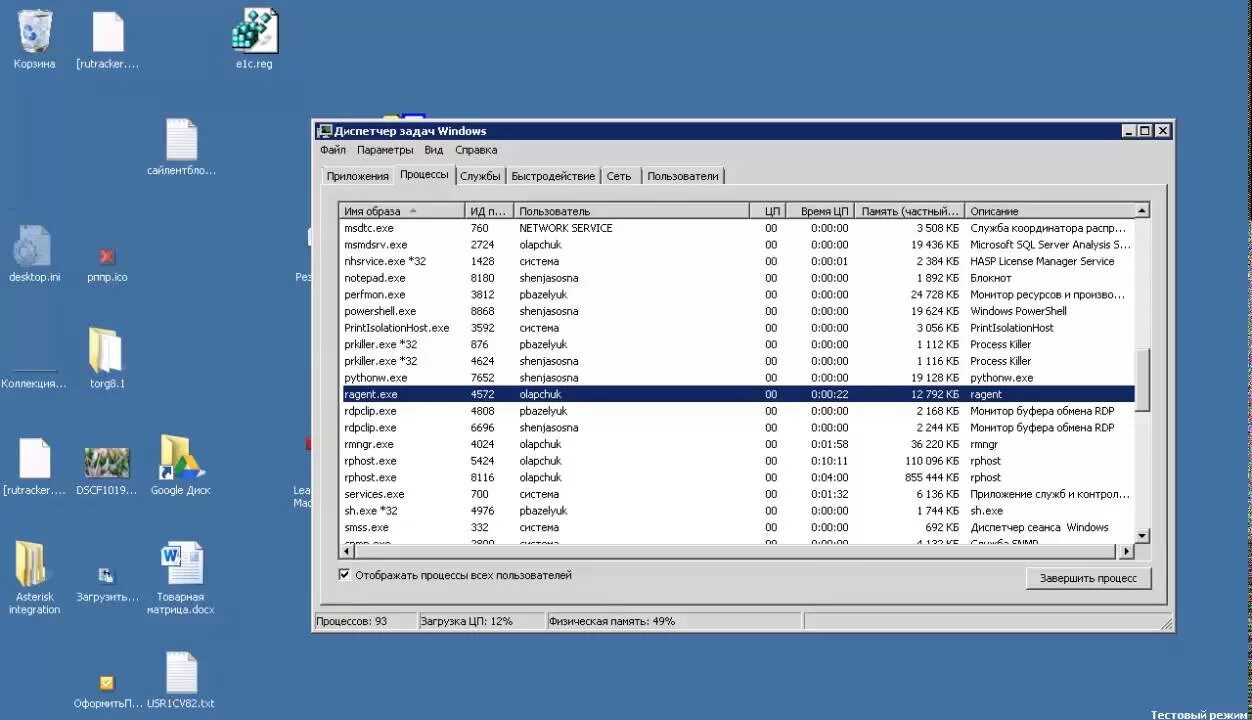
Task: Select the rmngr.exe process row
Action: (737, 444)
